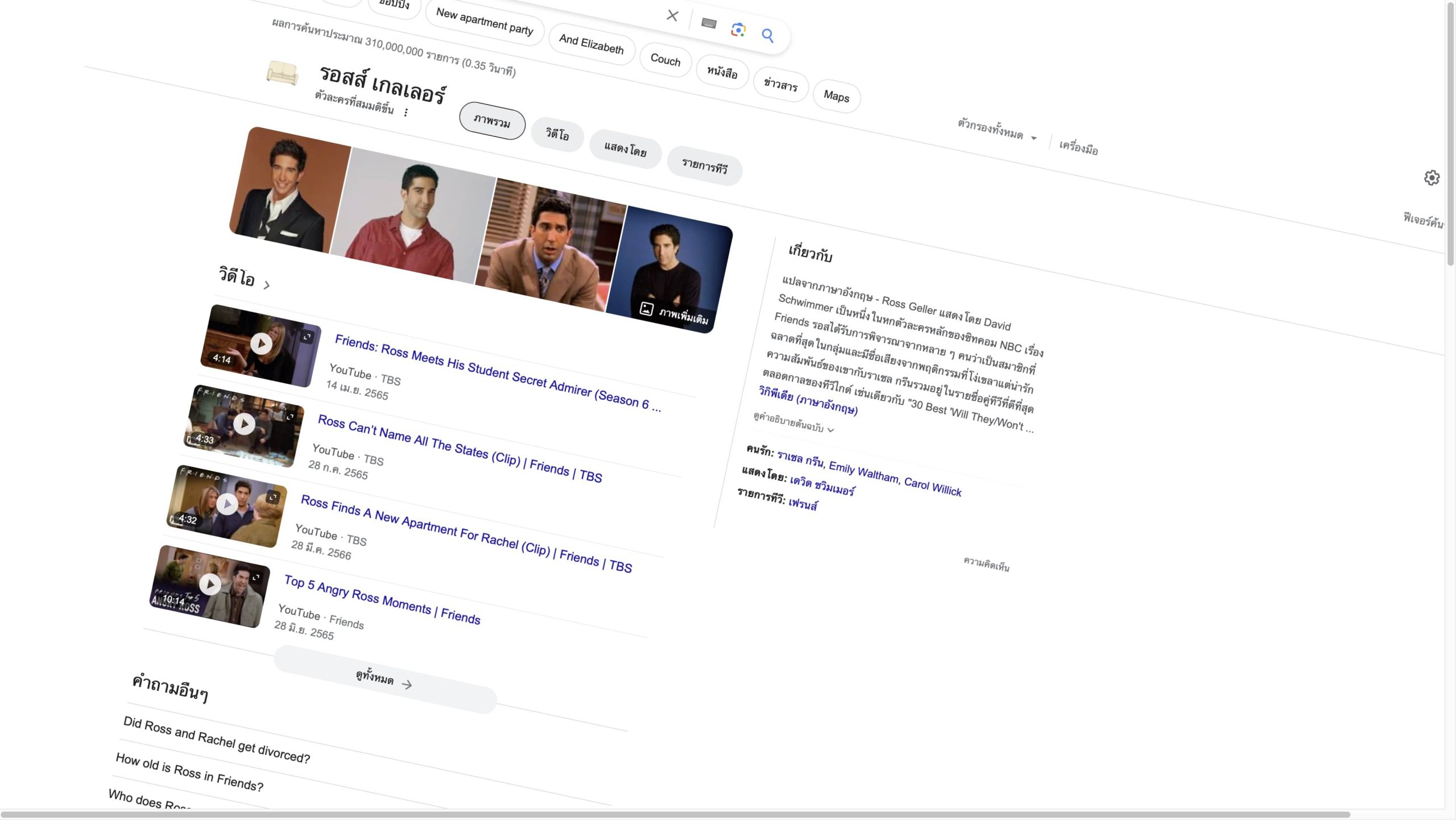
Task: Open the on-screen keyboard icon
Action: [709, 23]
